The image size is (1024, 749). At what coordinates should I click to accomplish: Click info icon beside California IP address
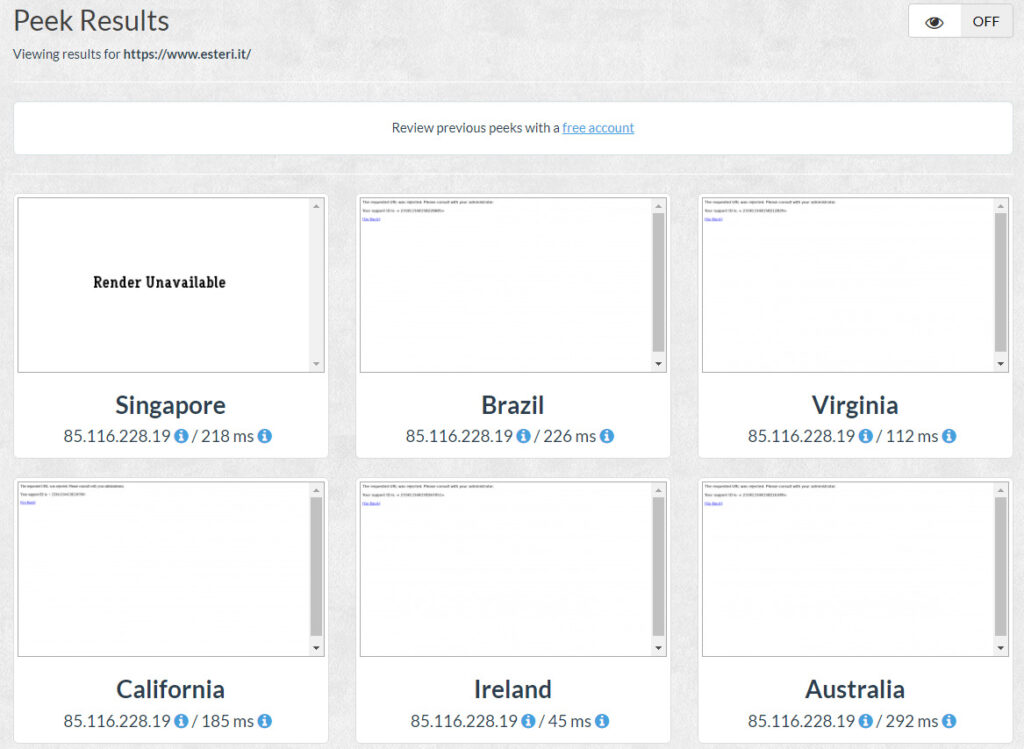coord(181,721)
